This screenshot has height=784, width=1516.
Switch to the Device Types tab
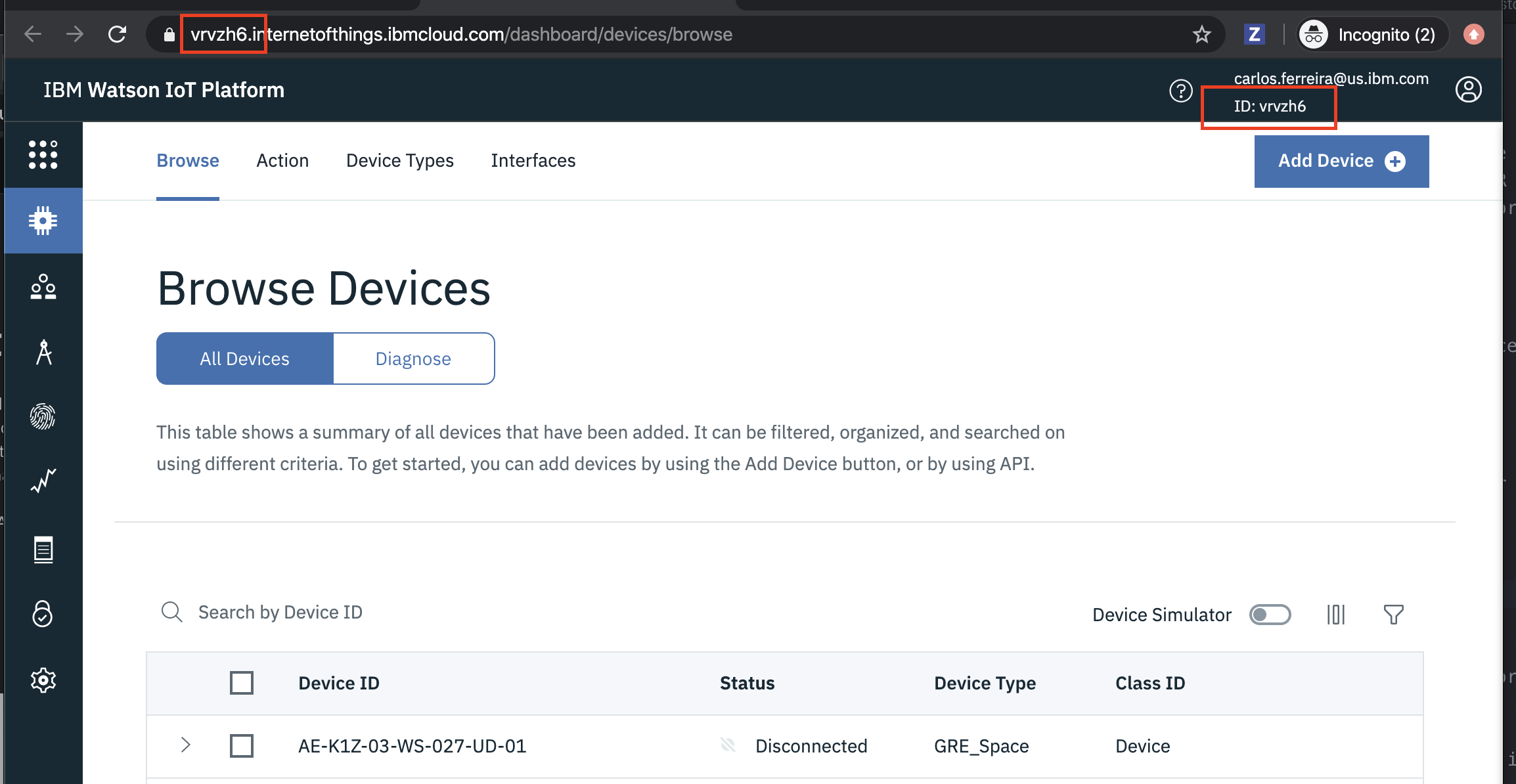[x=400, y=160]
